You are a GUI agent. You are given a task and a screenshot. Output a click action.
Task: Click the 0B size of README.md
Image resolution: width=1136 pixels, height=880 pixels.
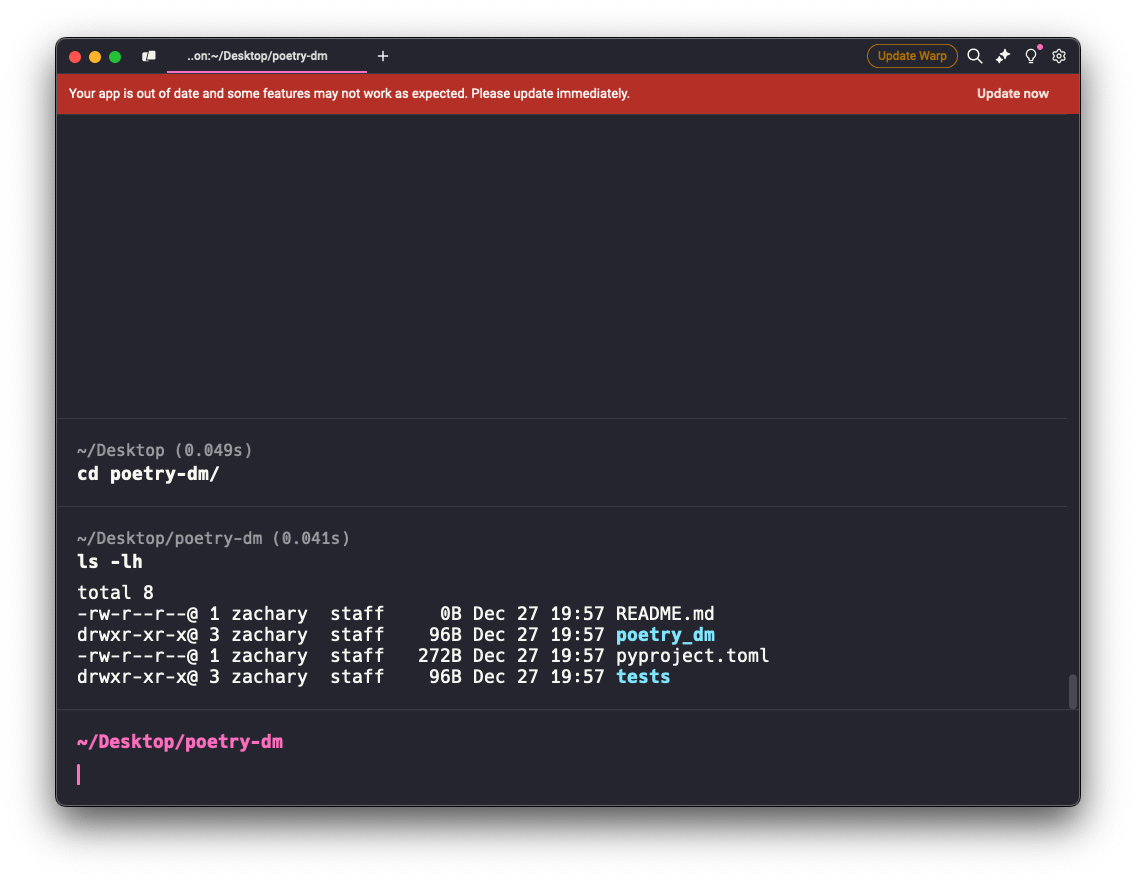[x=450, y=613]
